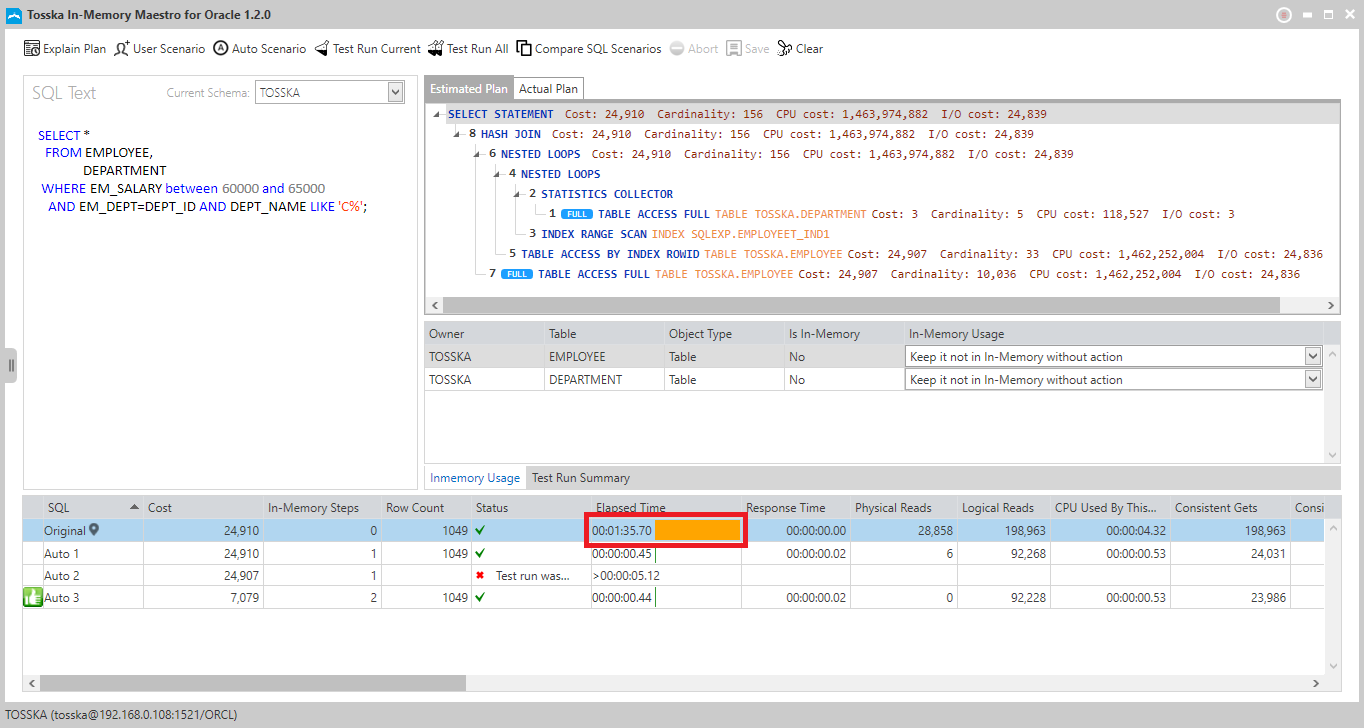Viewport: 1365px width, 728px height.
Task: Click red X status of Auto 2
Action: 480,575
